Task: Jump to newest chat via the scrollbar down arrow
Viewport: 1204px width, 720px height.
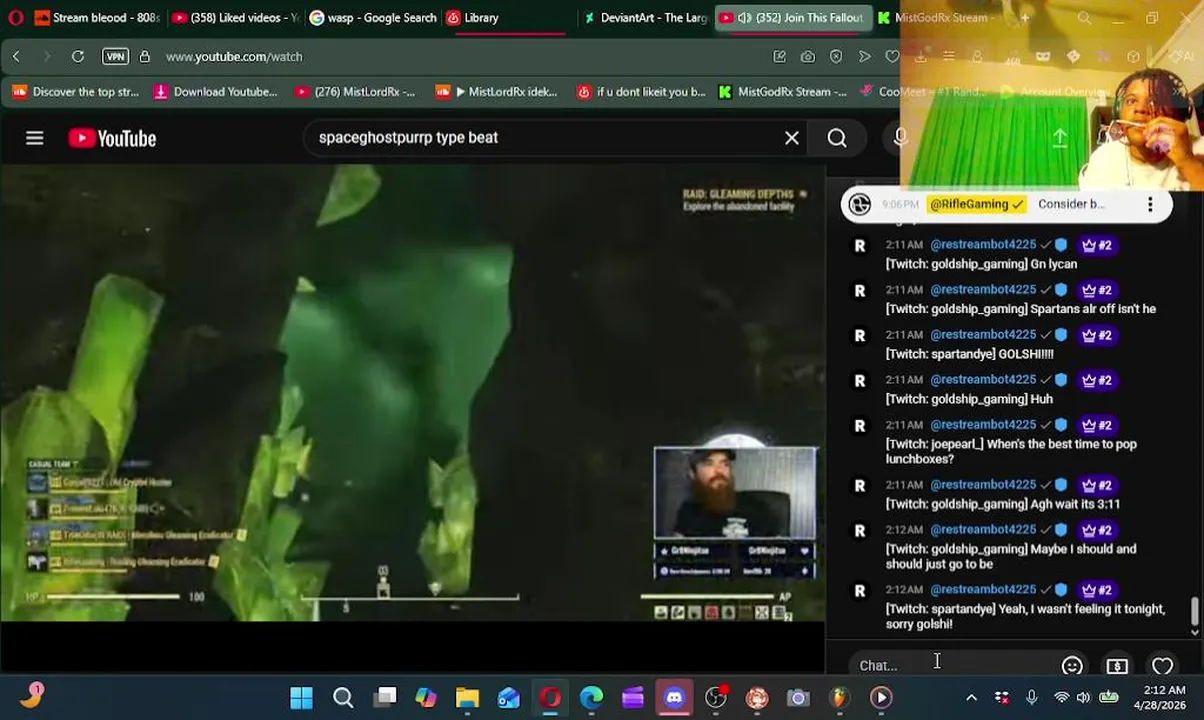Action: [x=1195, y=632]
